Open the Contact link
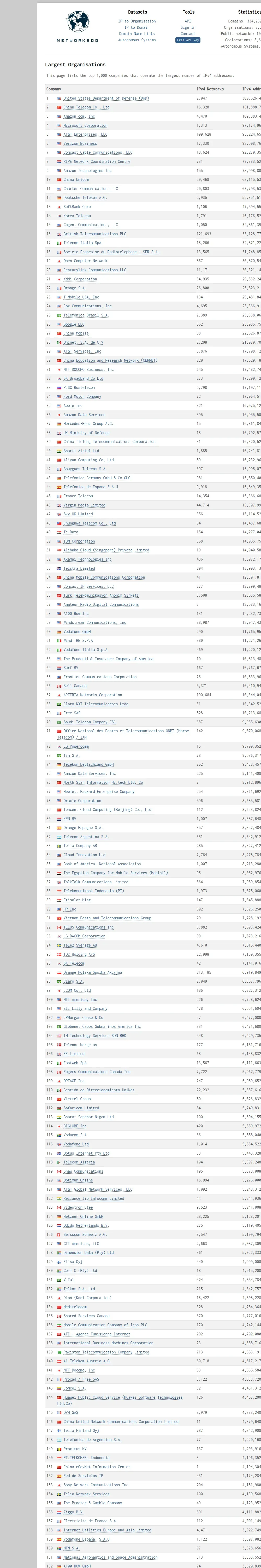The image size is (261, 1568). [x=188, y=34]
